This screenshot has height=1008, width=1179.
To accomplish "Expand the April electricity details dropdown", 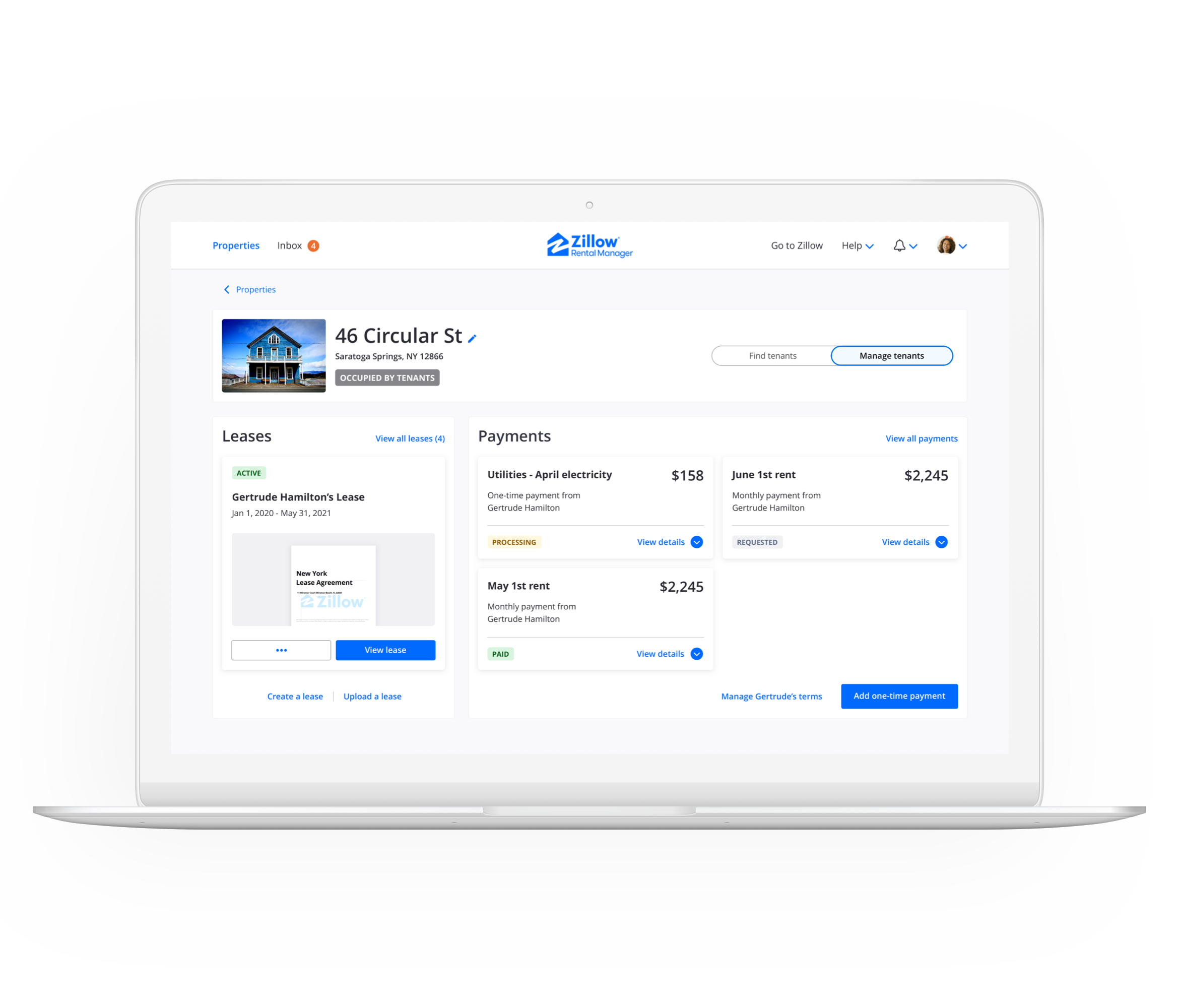I will coord(700,542).
